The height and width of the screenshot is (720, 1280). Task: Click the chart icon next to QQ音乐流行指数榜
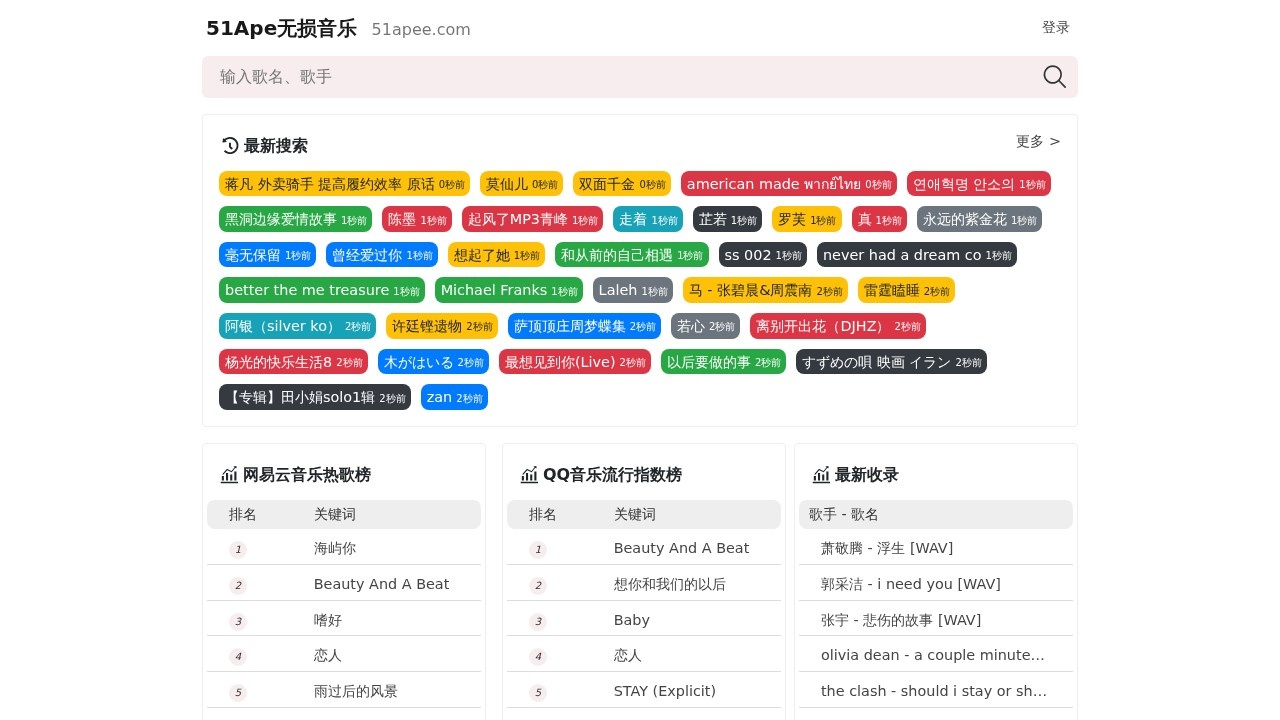tap(529, 475)
